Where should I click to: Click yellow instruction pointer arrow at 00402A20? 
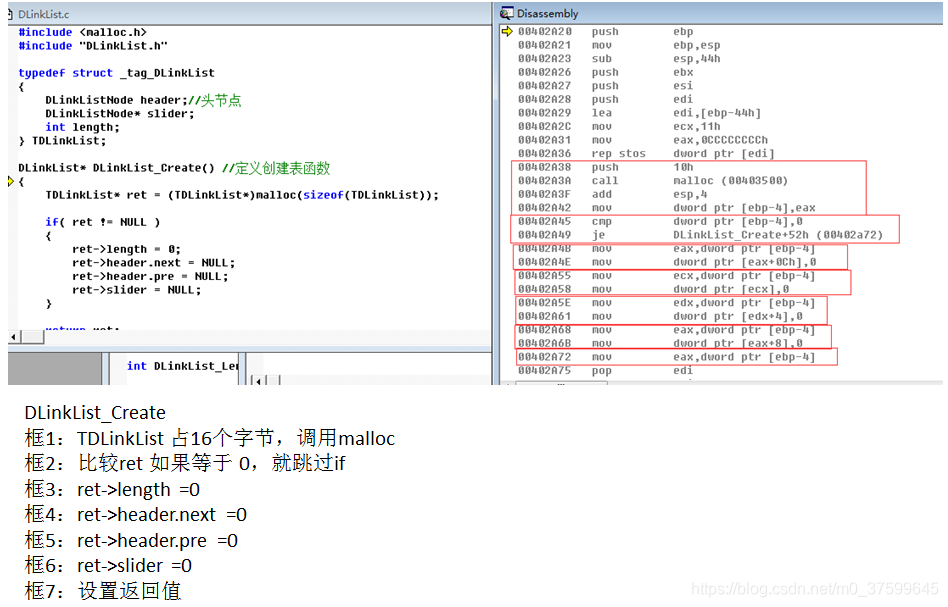[x=507, y=31]
